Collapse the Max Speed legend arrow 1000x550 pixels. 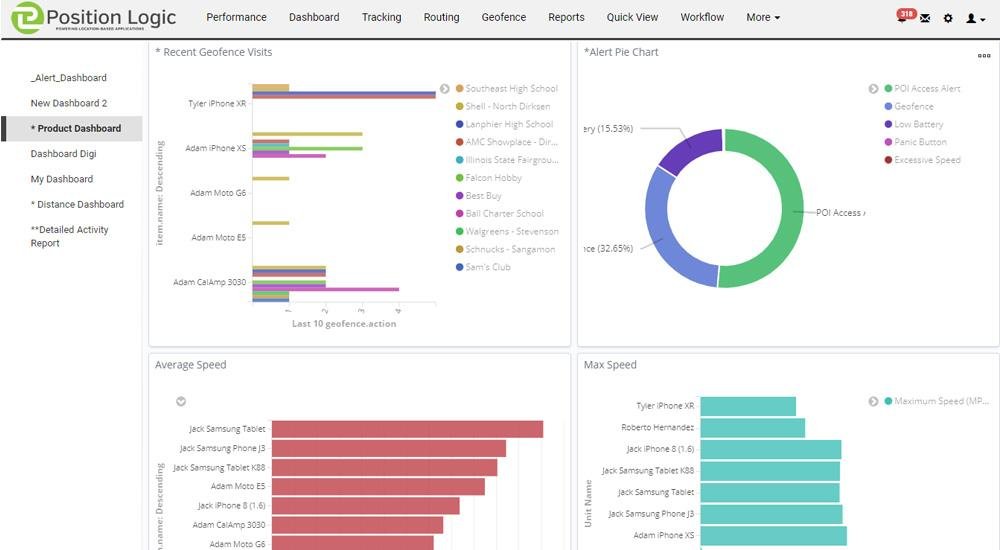click(873, 401)
